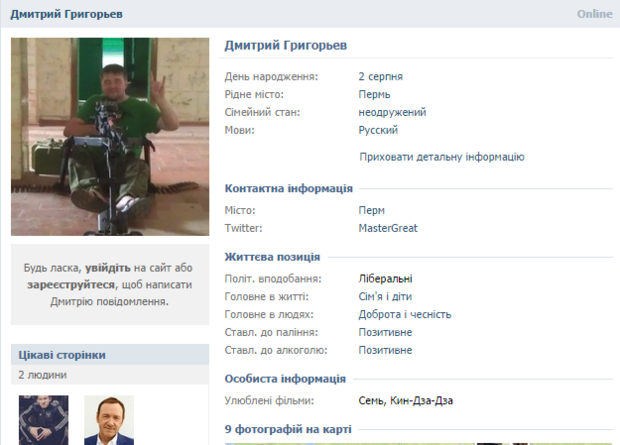Screen dimensions: 620x445
Task: Click the Online status label
Action: pos(594,14)
